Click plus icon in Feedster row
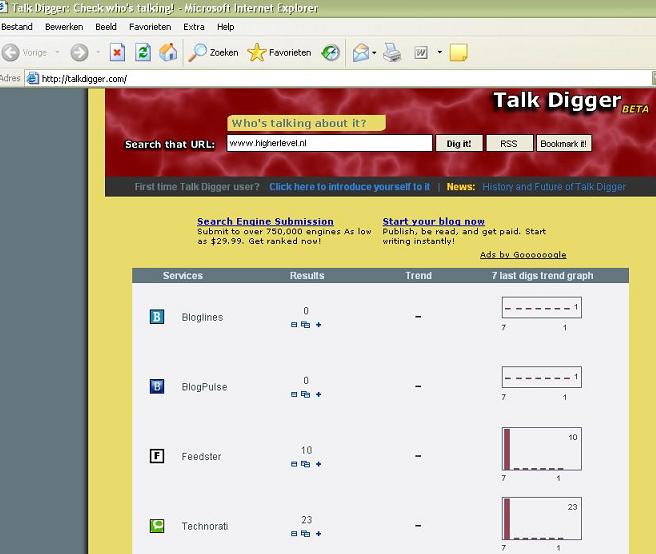Viewport: 656px width, 554px height. tap(318, 464)
